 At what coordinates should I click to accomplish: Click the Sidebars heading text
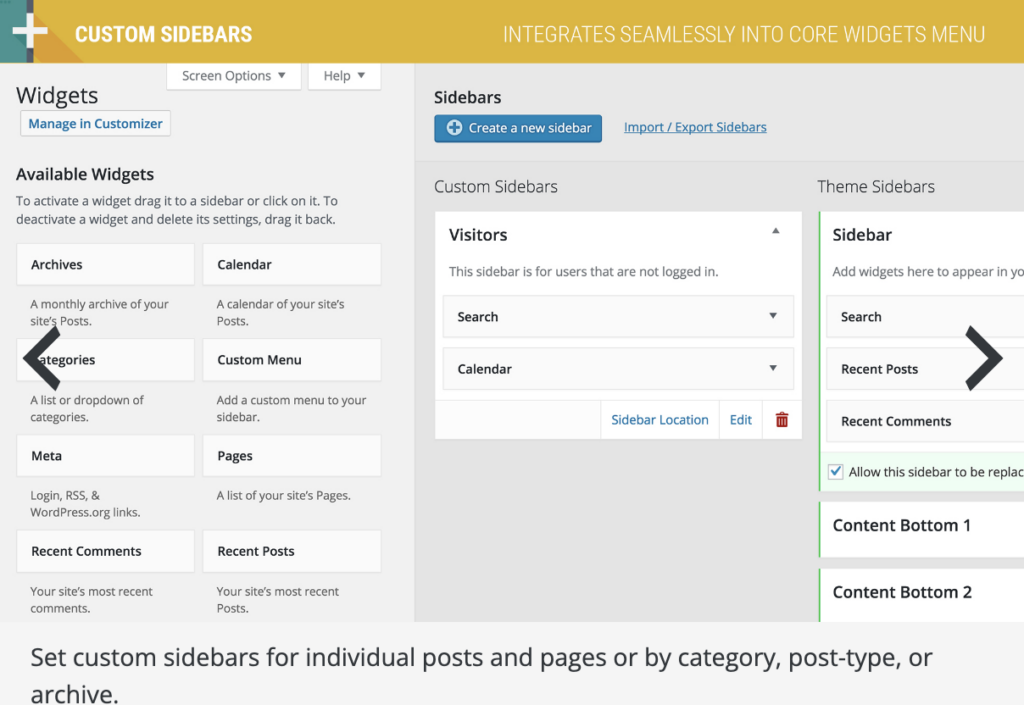tap(468, 97)
